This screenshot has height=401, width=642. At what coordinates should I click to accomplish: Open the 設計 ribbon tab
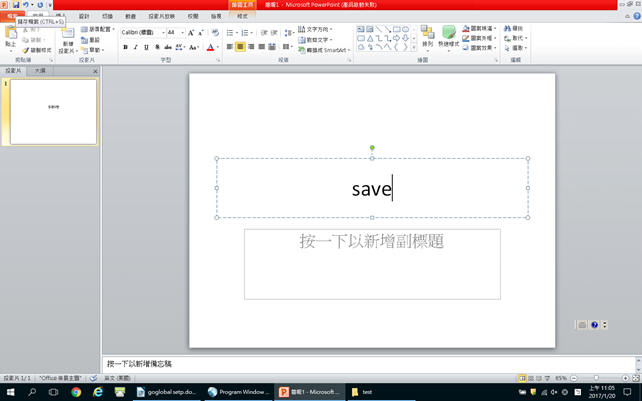84,16
